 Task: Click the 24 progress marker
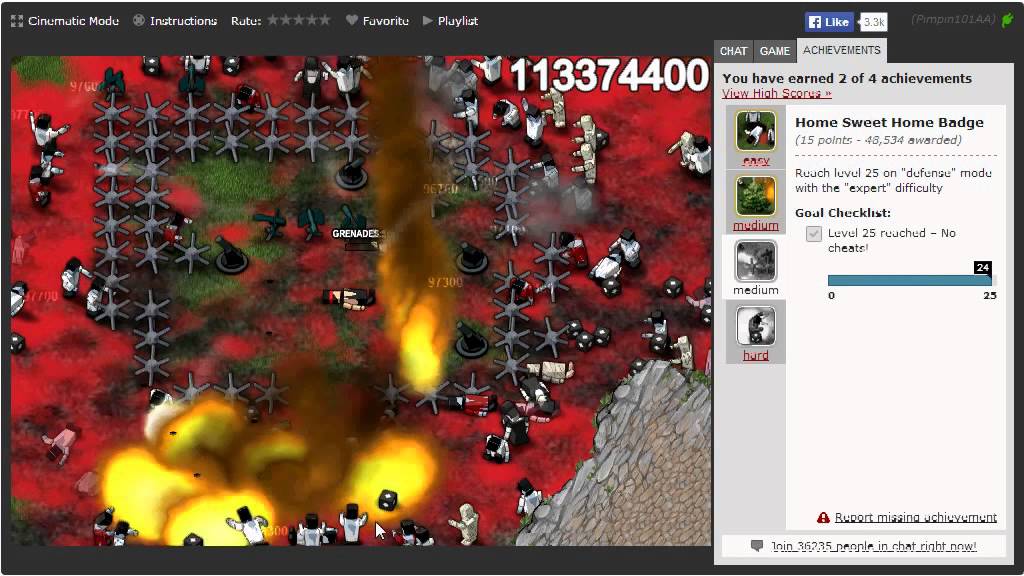click(983, 267)
